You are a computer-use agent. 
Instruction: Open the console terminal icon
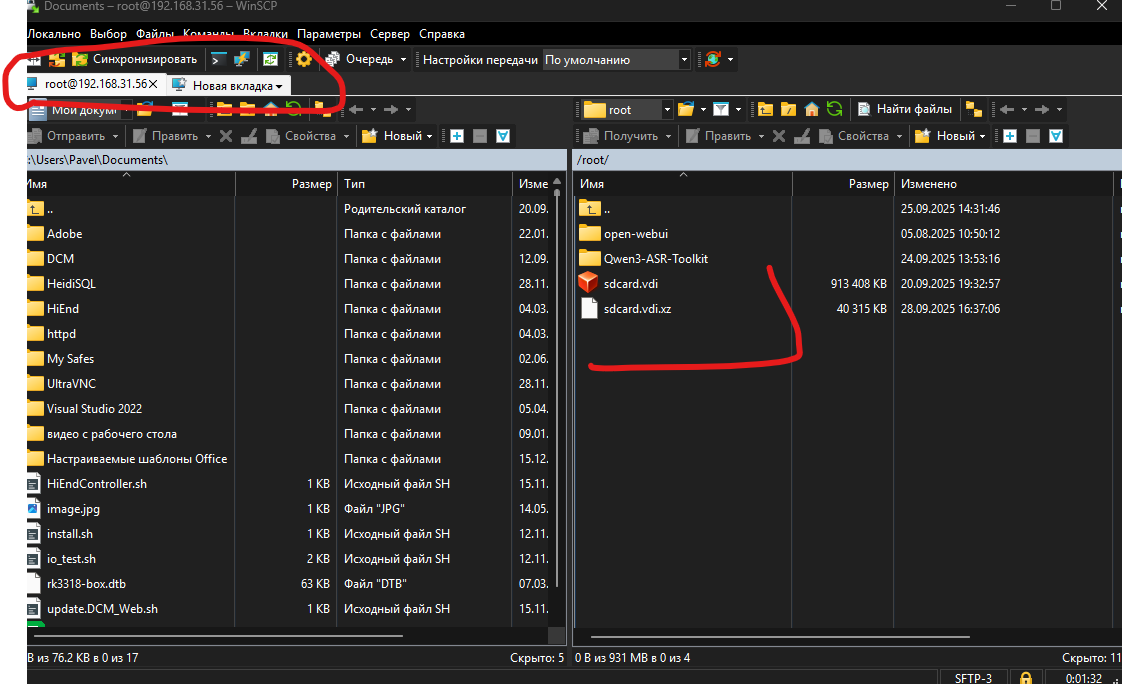click(x=219, y=60)
